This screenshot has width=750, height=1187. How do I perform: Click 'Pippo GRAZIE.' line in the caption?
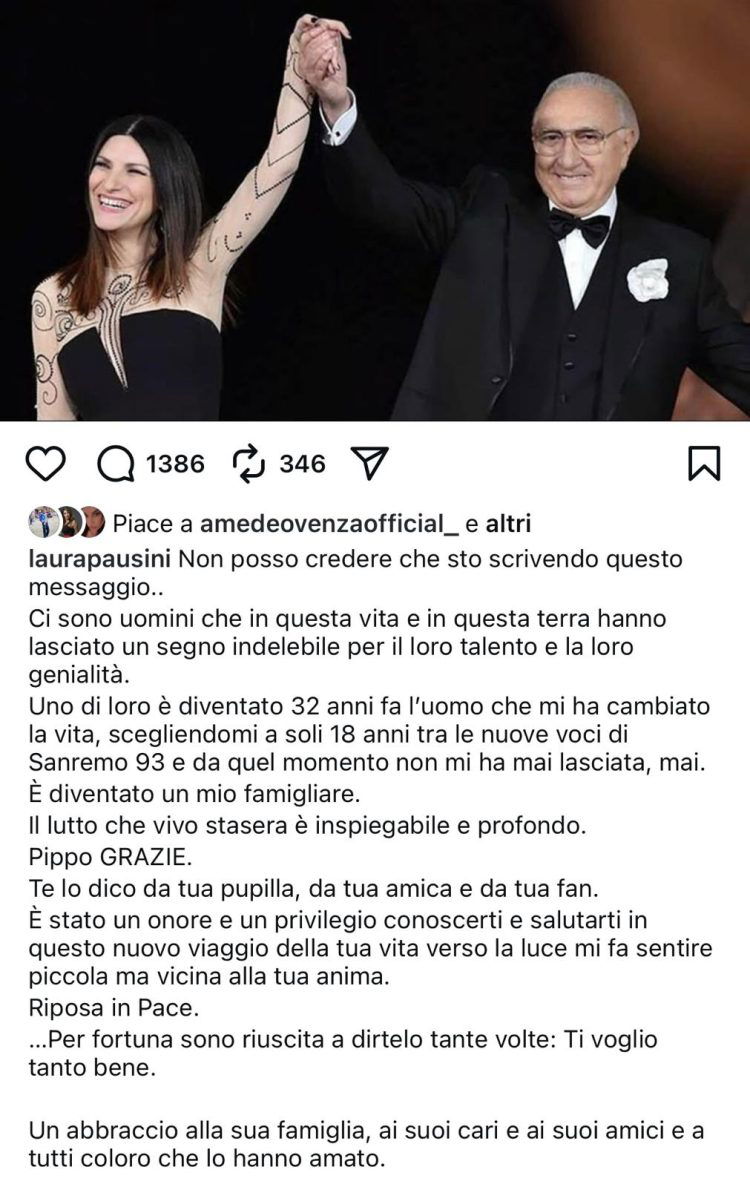coord(110,857)
